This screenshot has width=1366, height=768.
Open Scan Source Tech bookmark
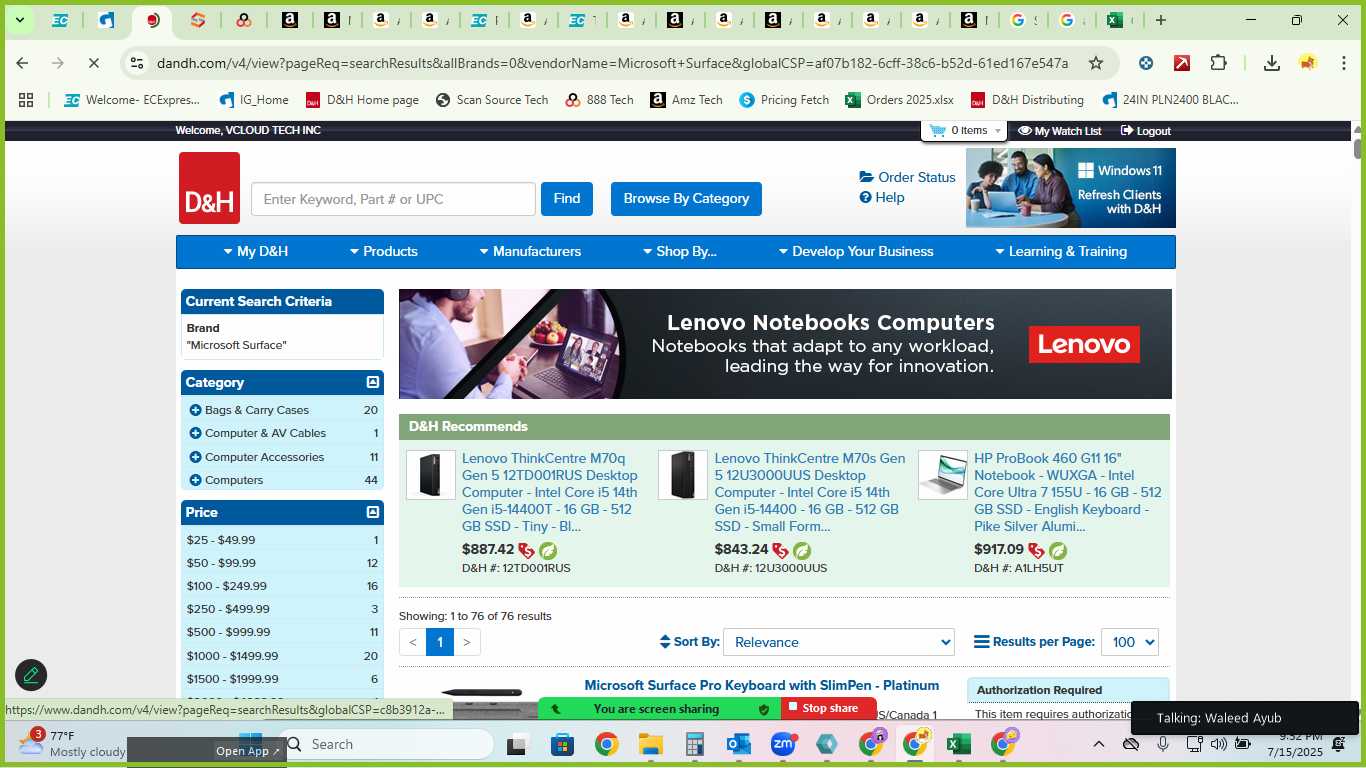click(492, 100)
